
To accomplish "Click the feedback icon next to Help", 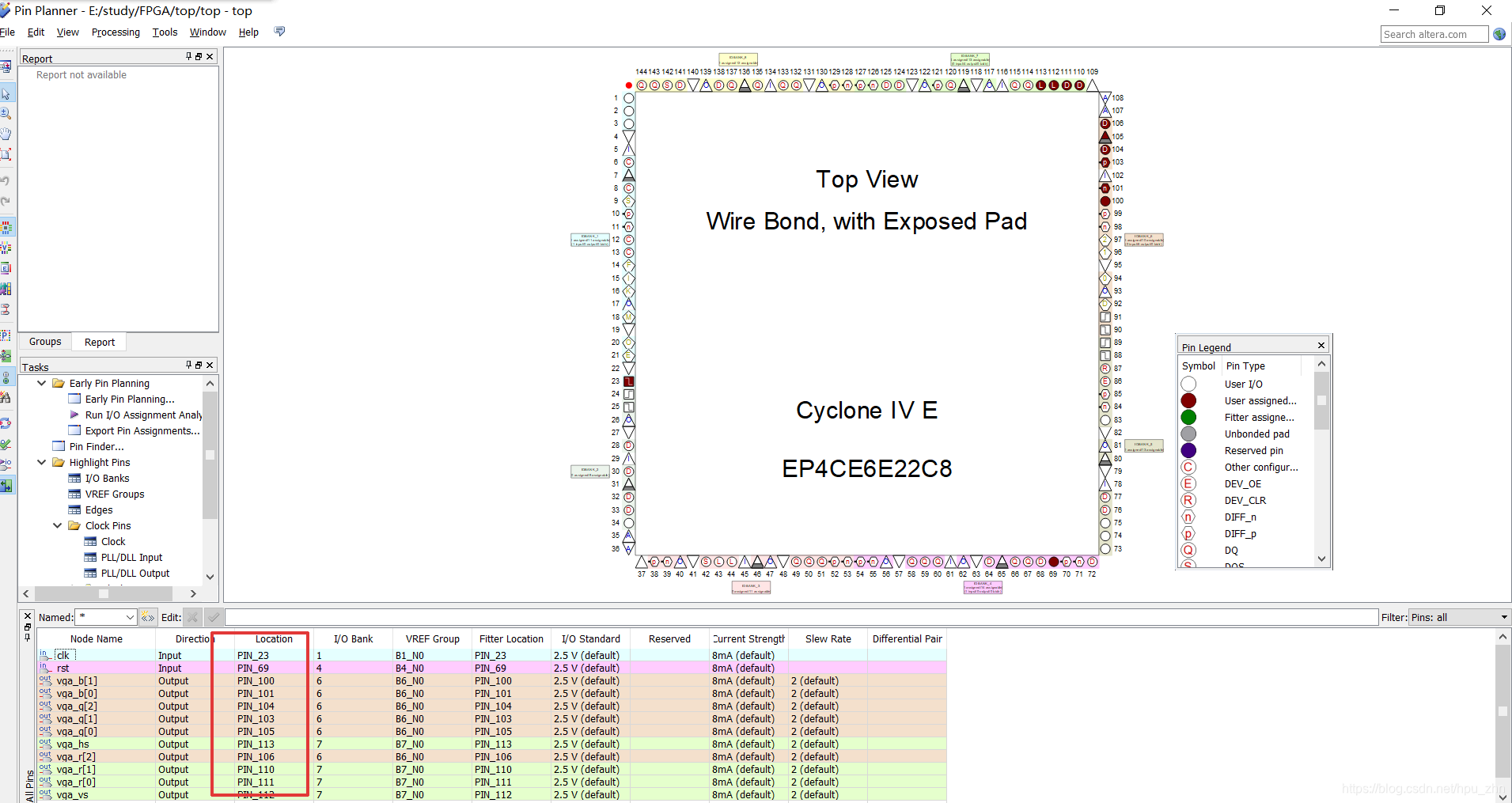I will 279,32.
